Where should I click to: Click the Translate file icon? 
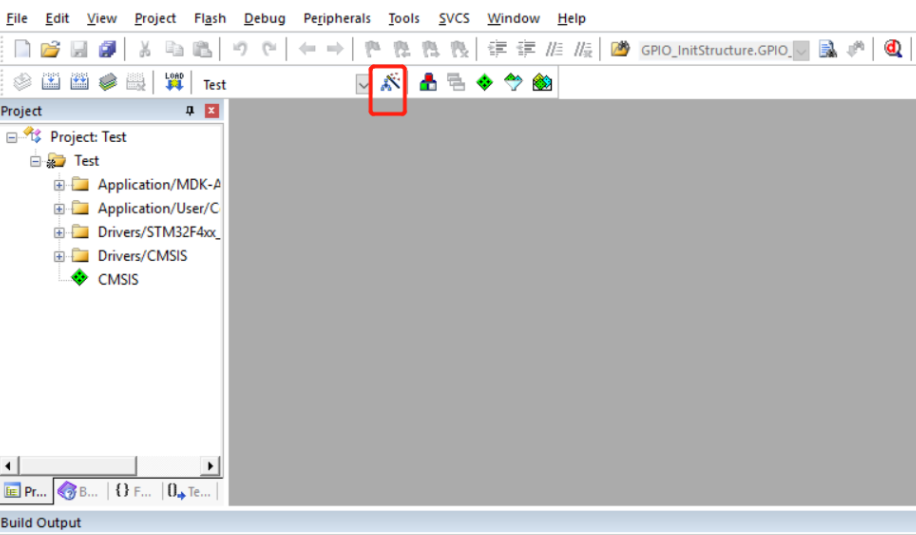[x=22, y=82]
